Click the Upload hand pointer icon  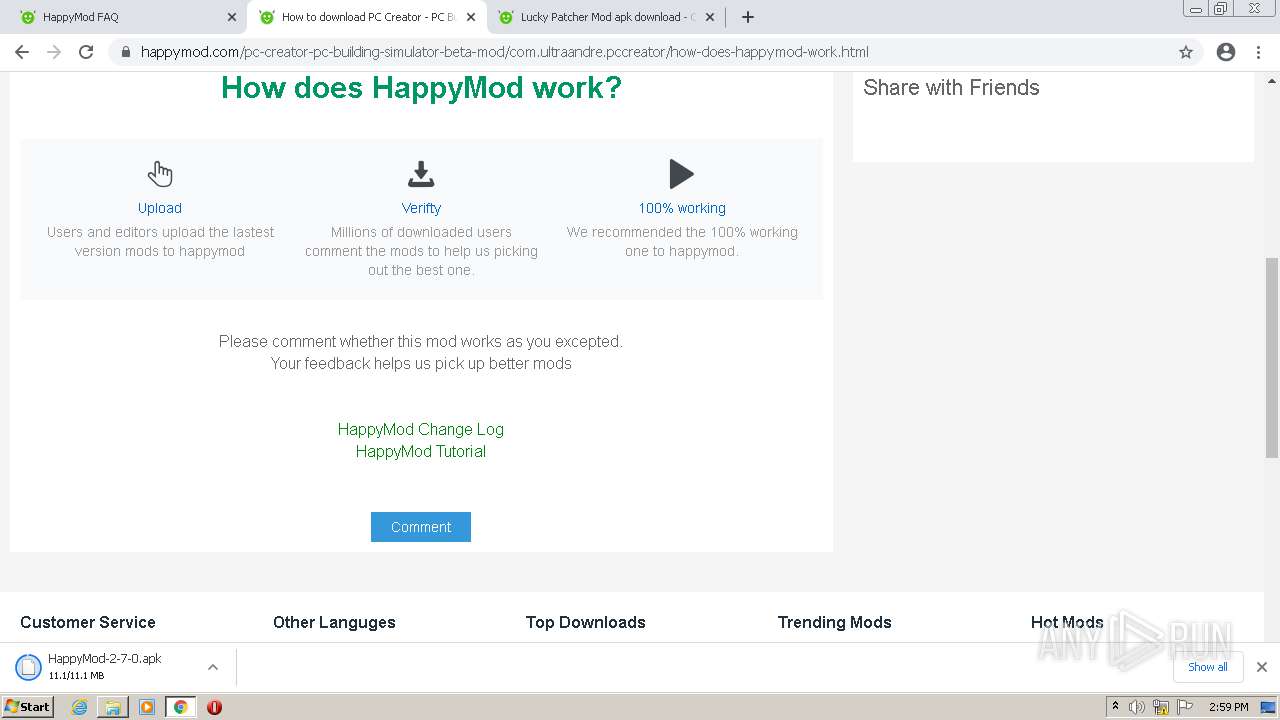coord(160,174)
